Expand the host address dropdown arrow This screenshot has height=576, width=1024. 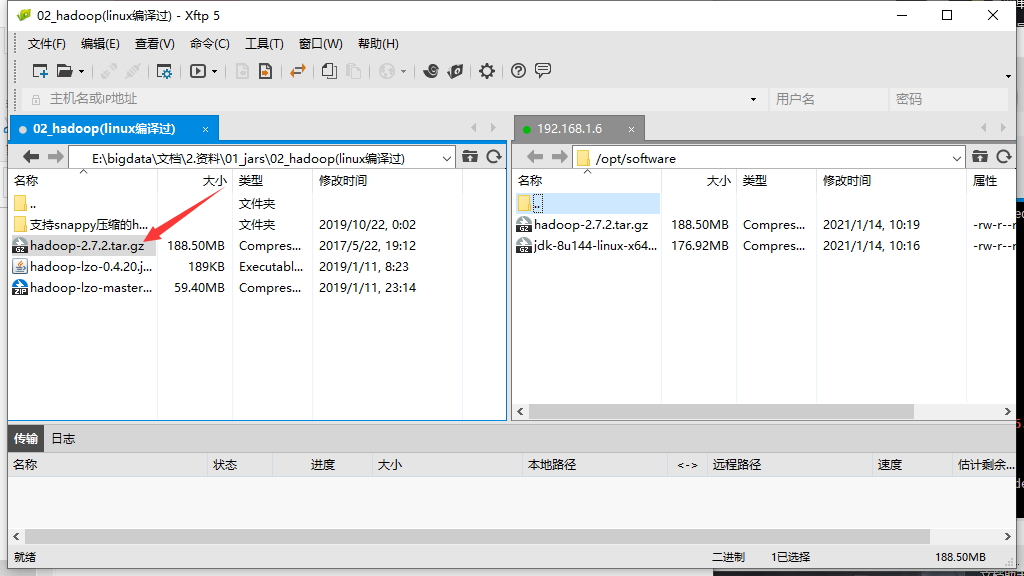pos(754,99)
